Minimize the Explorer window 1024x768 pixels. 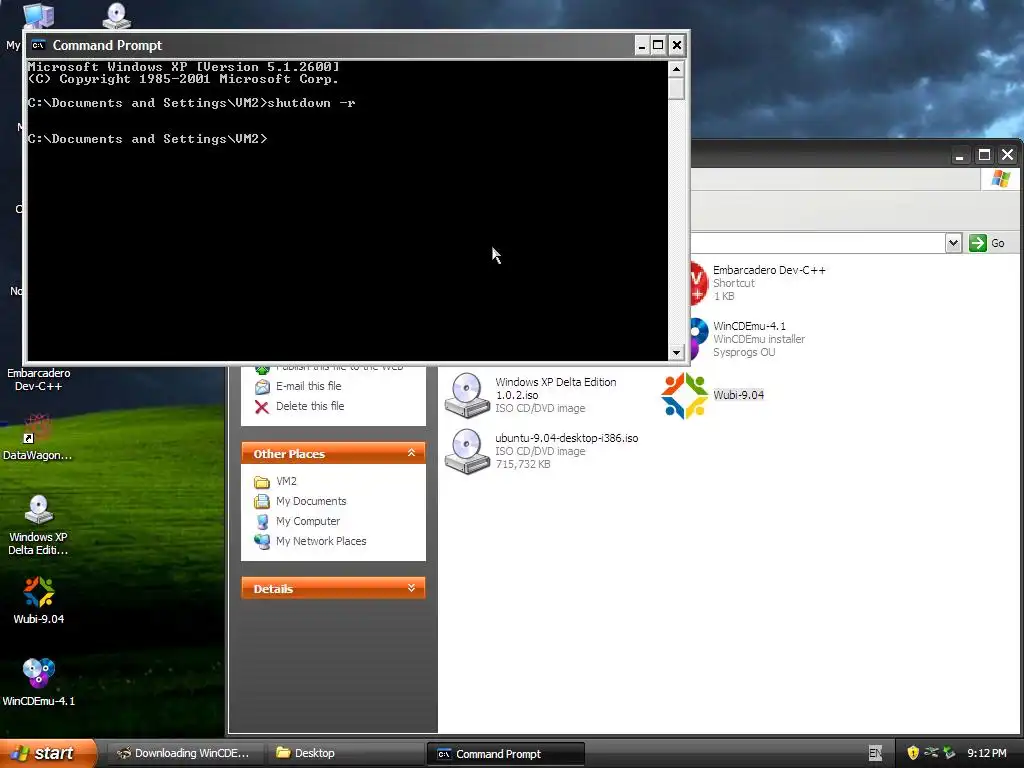[x=959, y=155]
